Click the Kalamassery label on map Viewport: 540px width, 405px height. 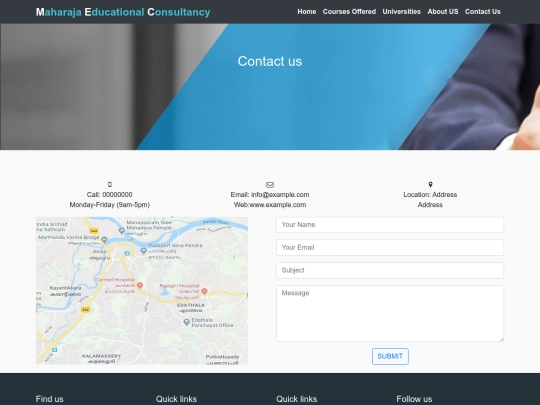102,356
